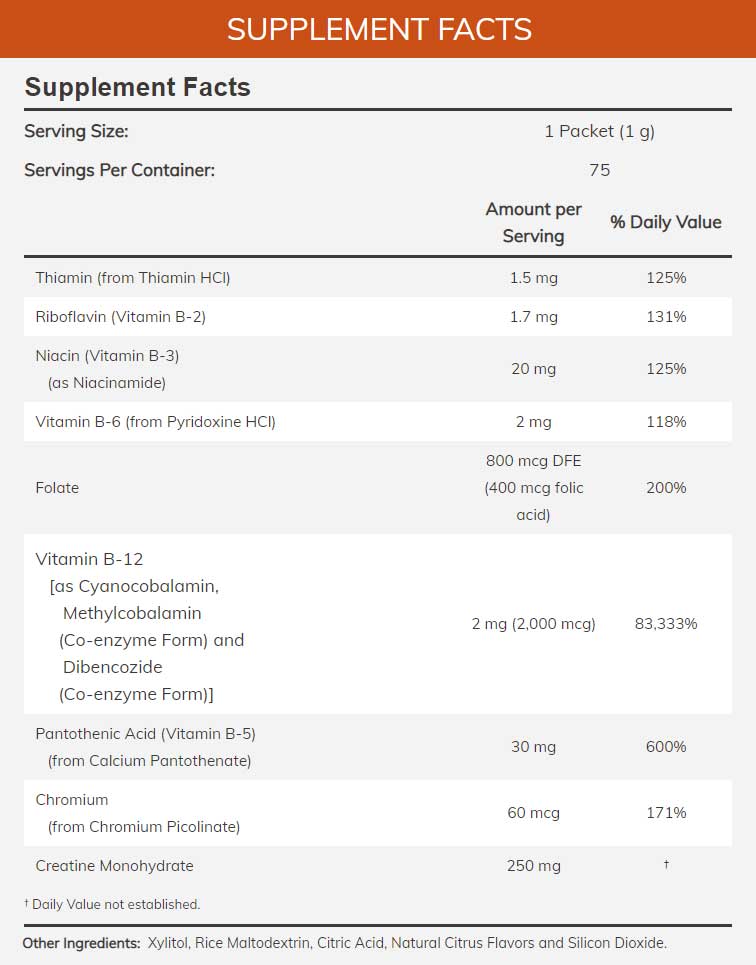Click the Riboflavin (Vitamin B-2) row label

tap(121, 317)
